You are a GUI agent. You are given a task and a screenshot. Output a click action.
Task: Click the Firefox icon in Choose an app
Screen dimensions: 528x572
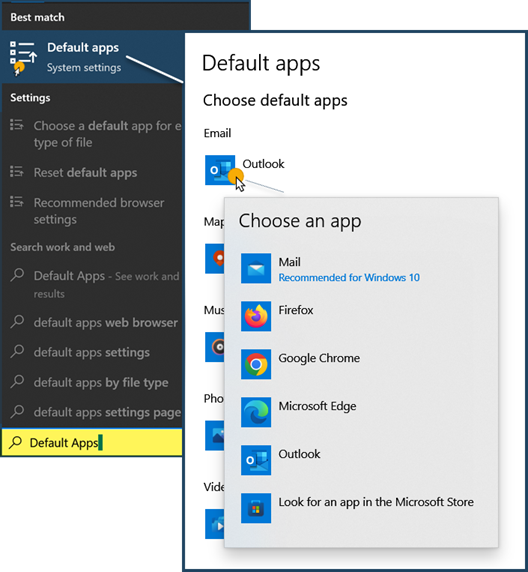(256, 316)
